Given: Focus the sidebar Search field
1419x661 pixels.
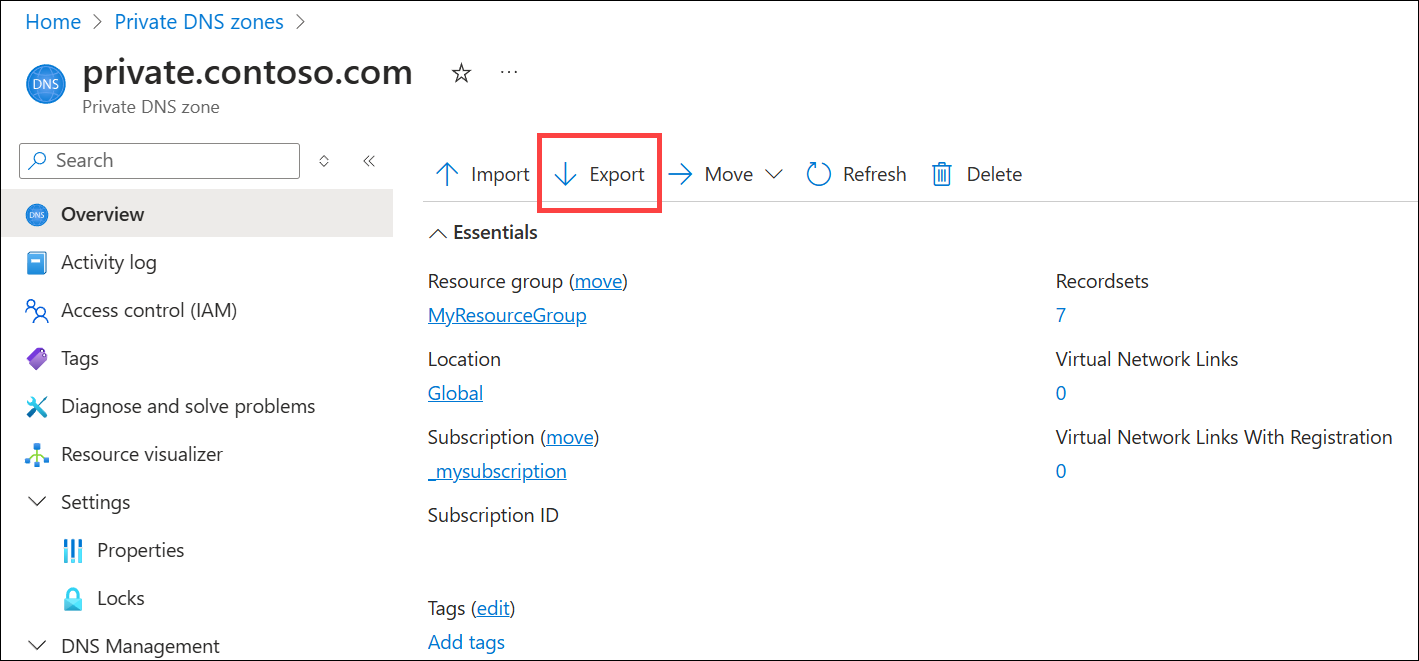Looking at the screenshot, I should 160,160.
